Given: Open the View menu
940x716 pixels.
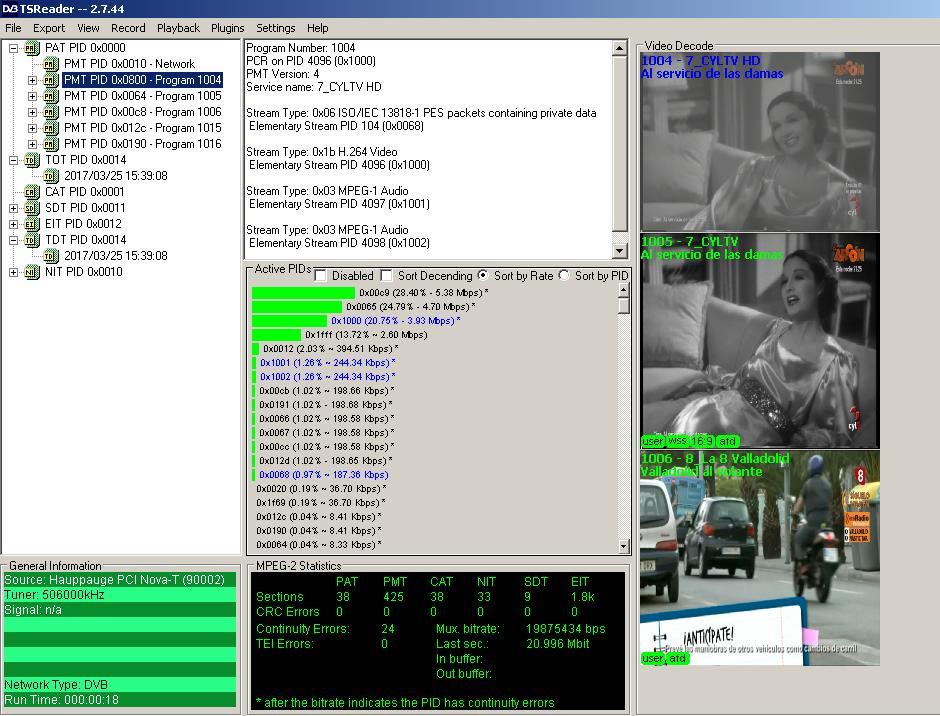Looking at the screenshot, I should point(88,28).
